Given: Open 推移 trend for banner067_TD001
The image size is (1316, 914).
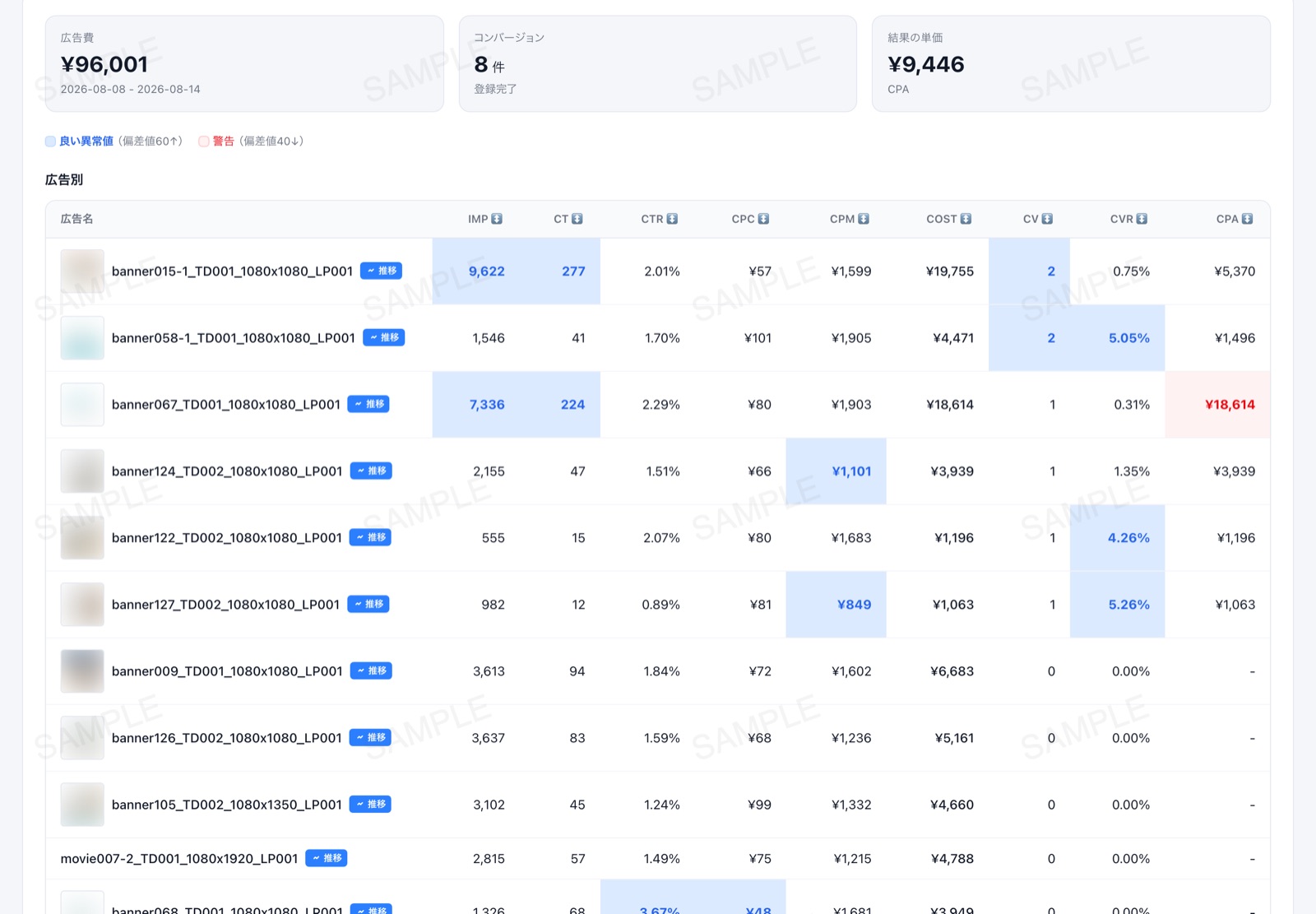Looking at the screenshot, I should coord(368,404).
